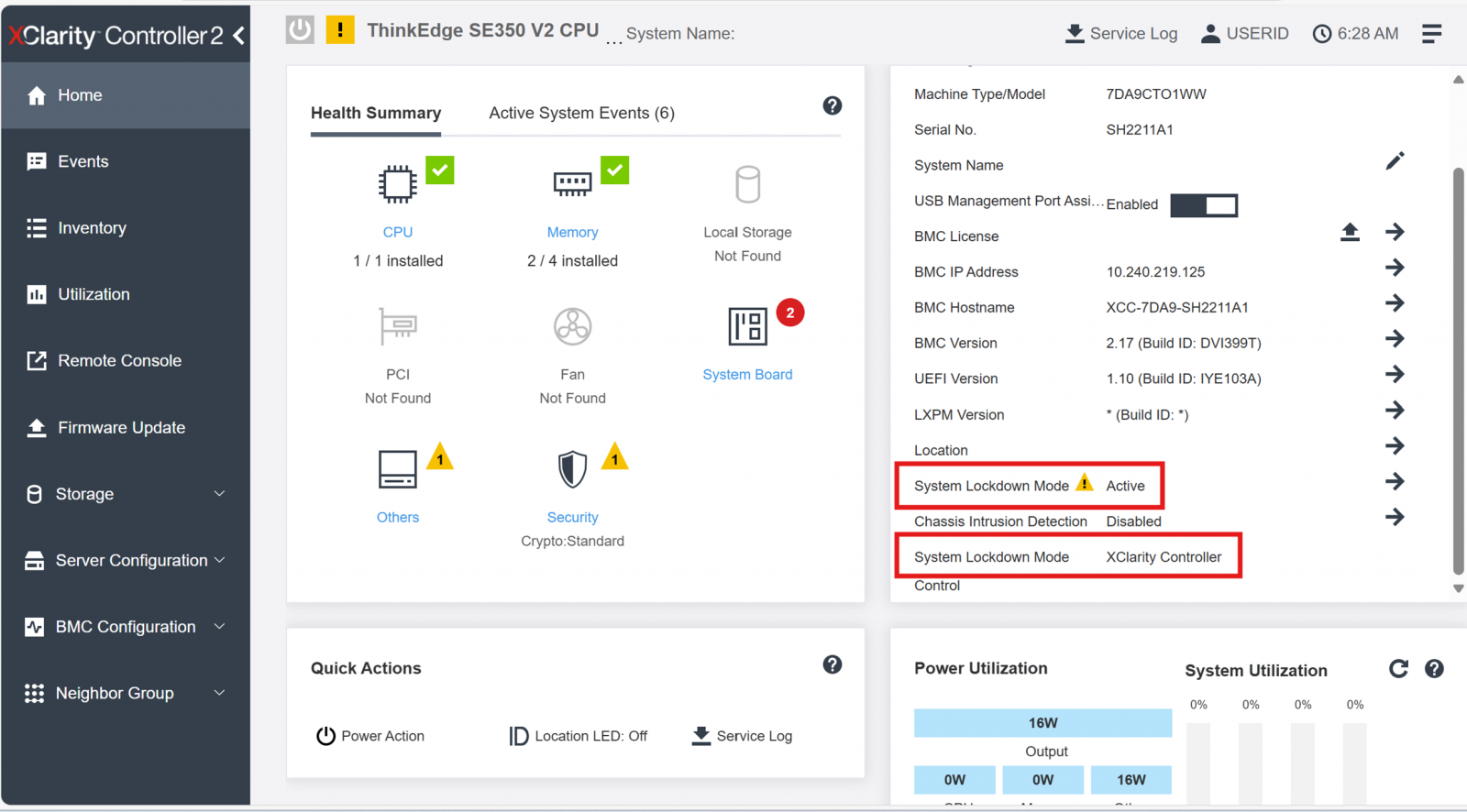Open the CPU link

[x=398, y=233]
